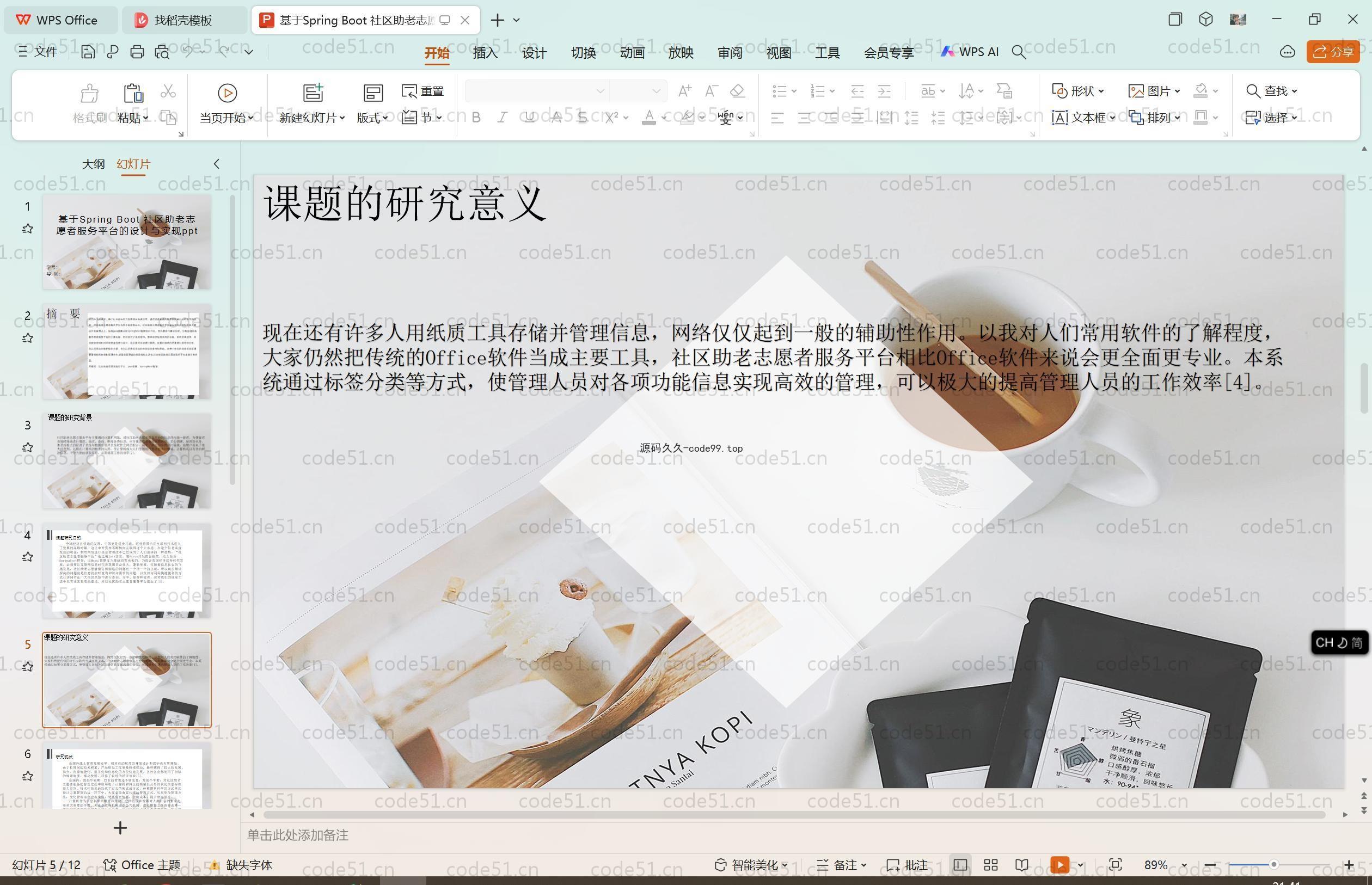
Task: Click Increase Indent icon
Action: click(x=884, y=91)
